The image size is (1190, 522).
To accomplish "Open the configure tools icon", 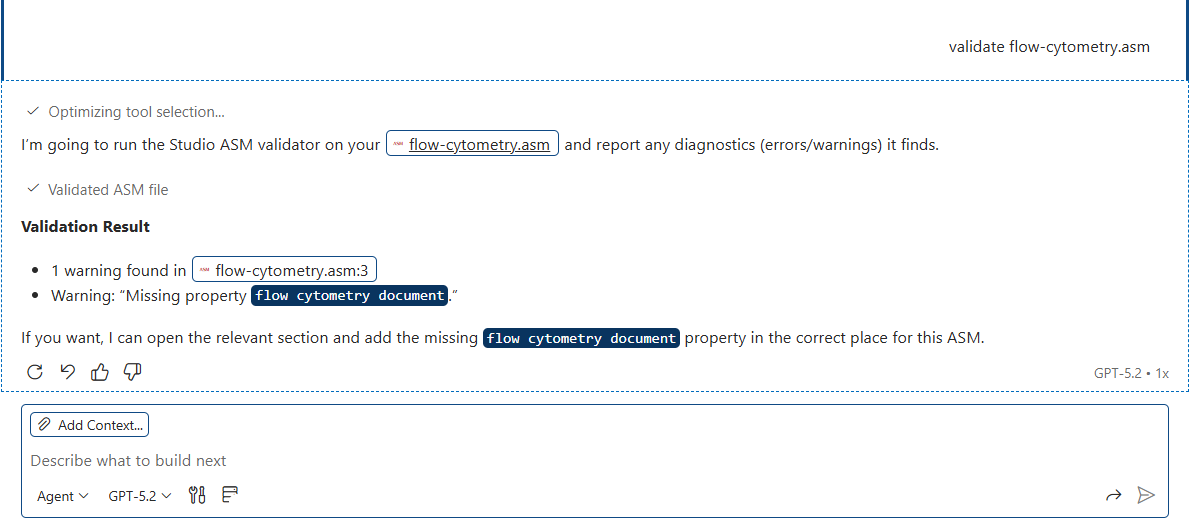I will click(x=197, y=495).
